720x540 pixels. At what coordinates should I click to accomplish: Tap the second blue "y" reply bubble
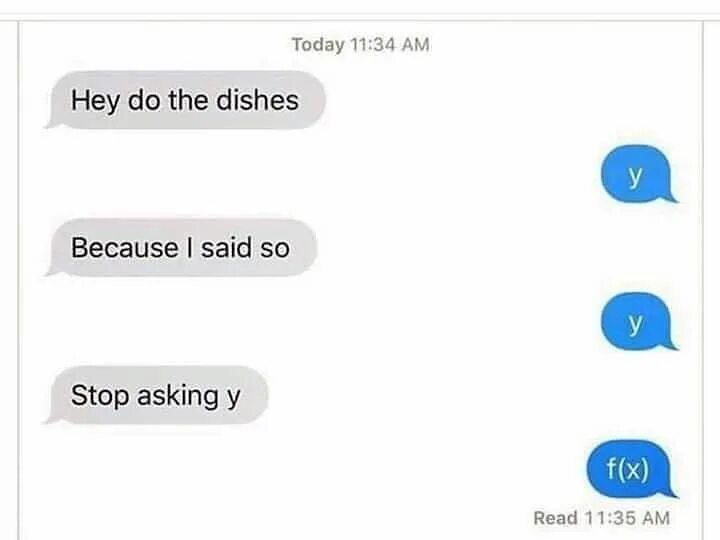[x=638, y=321]
